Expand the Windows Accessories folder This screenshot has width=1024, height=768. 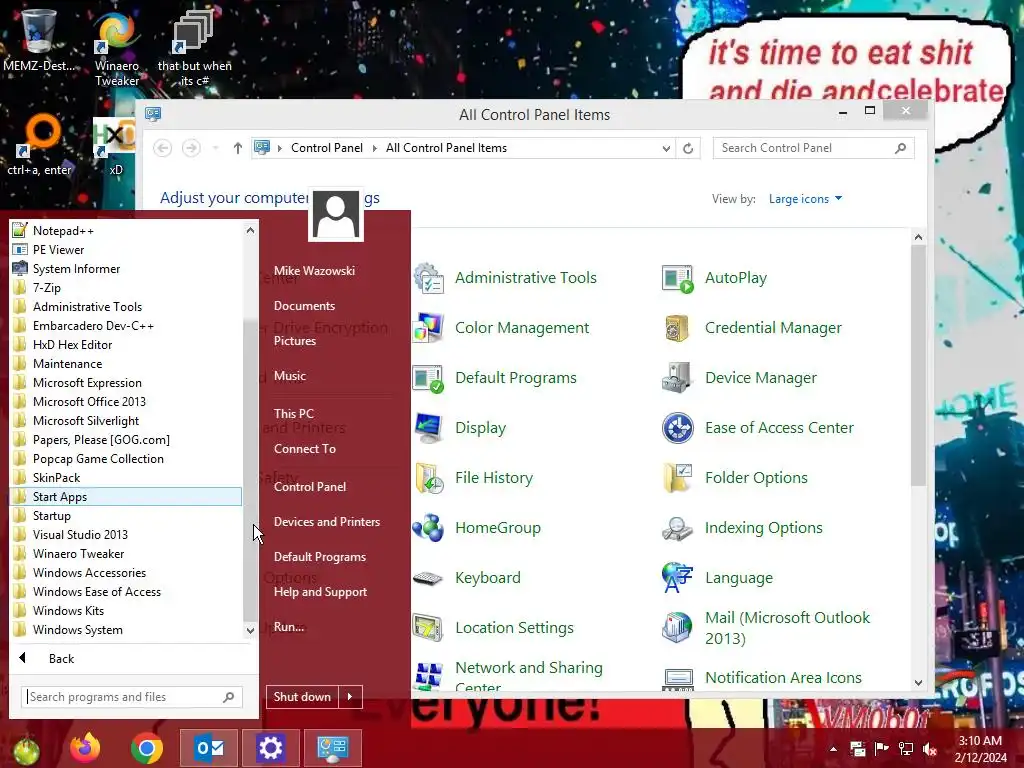[x=126, y=573]
